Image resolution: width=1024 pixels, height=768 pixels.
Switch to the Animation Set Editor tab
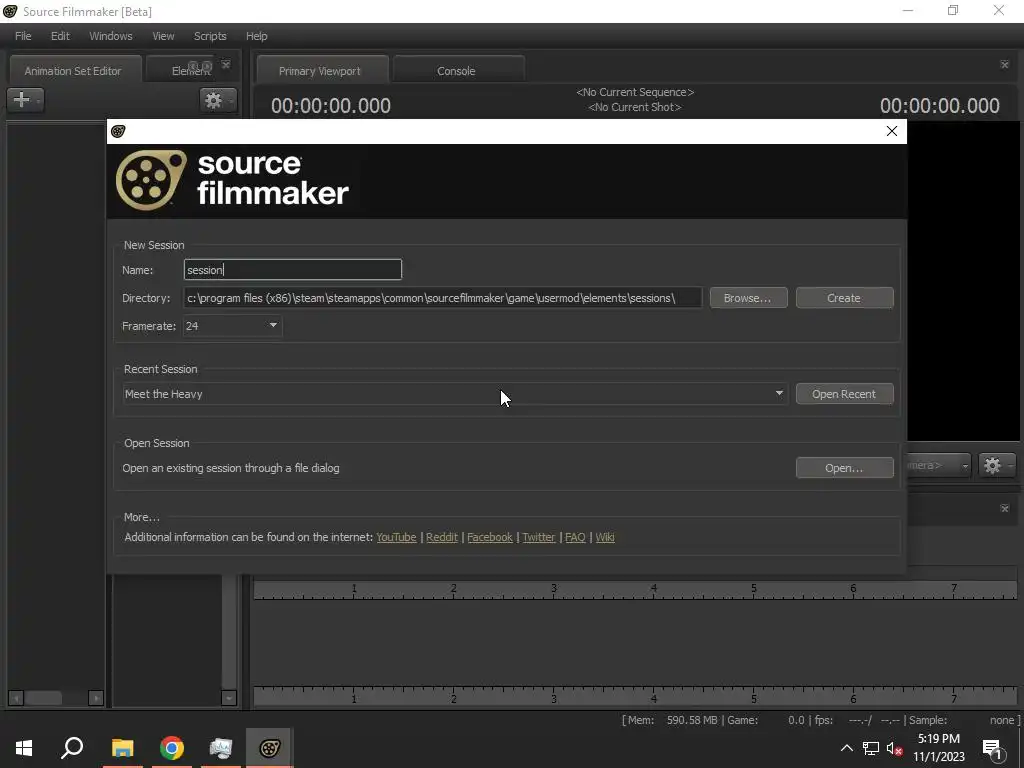tap(73, 71)
